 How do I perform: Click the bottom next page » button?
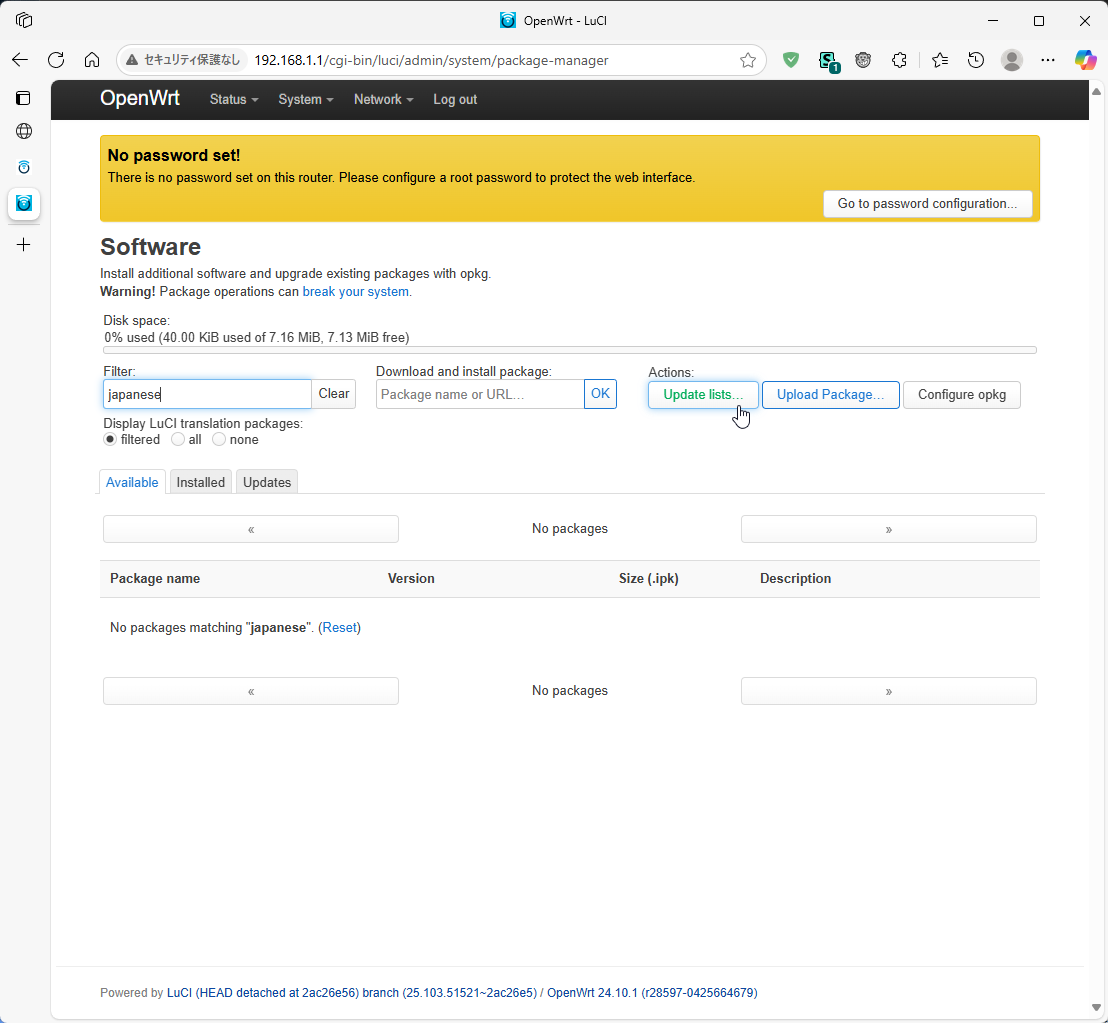[x=888, y=691]
